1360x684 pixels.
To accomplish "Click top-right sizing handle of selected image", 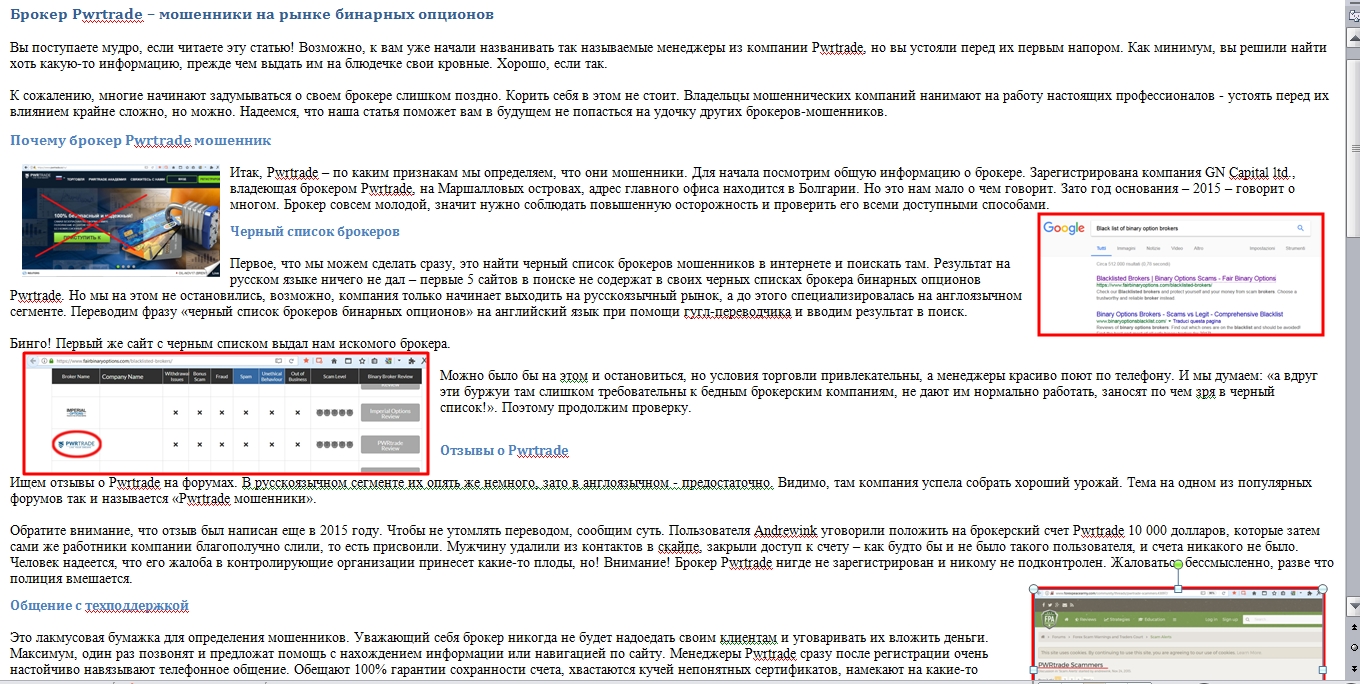I will 1324,589.
